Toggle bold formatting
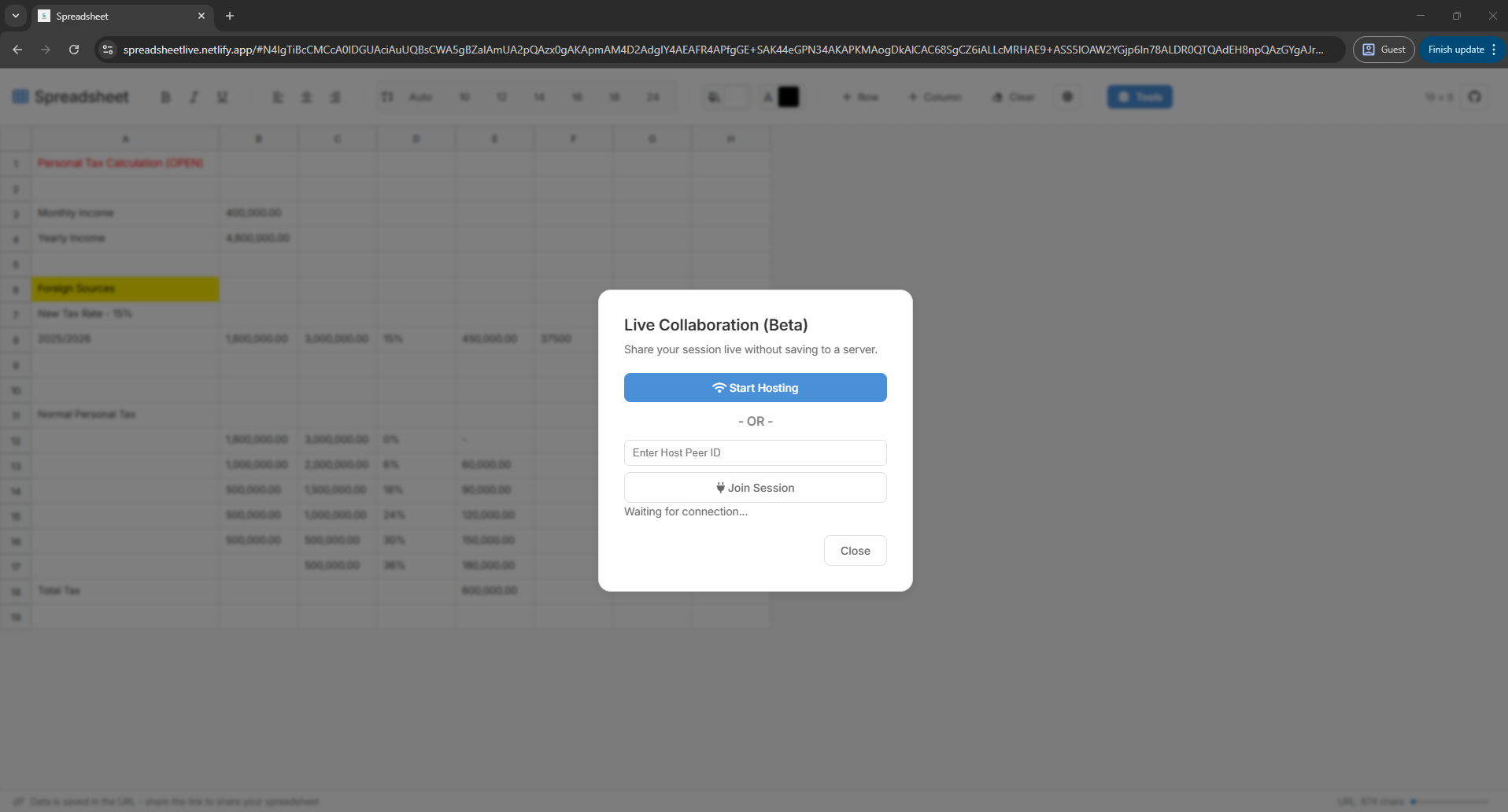Screen dimensions: 1508x812 coord(165,96)
